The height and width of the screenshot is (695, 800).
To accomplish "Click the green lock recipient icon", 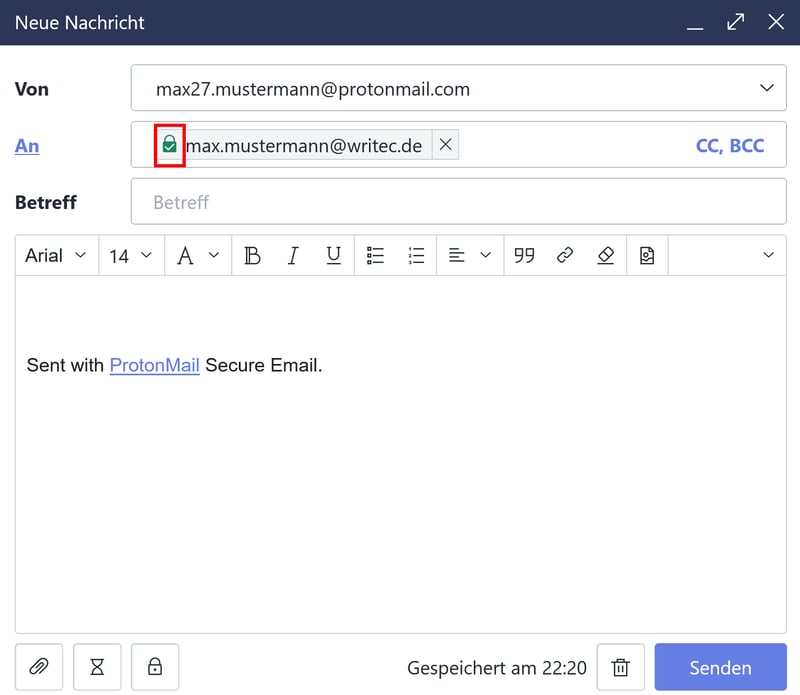I will tap(170, 146).
